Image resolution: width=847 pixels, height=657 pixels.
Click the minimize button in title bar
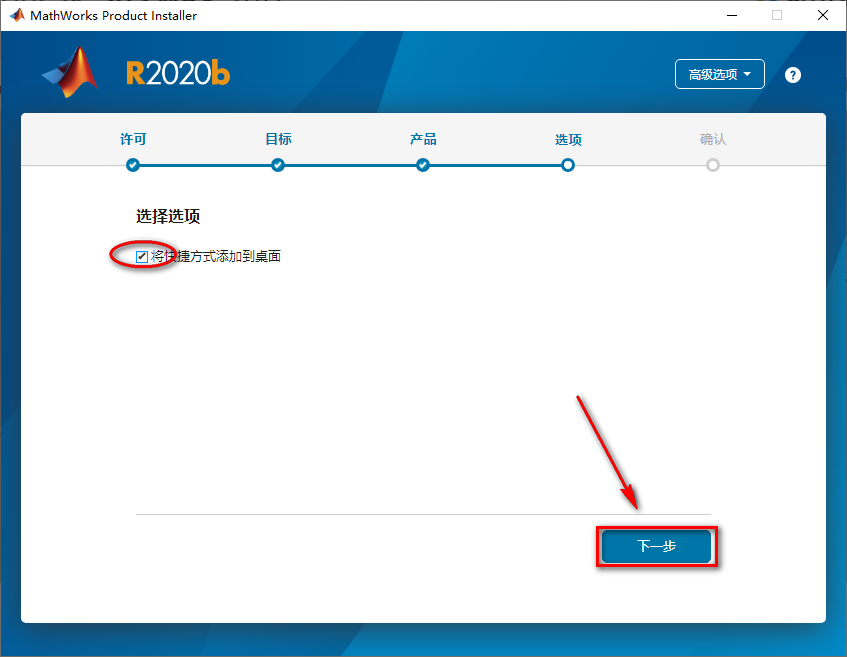tap(731, 15)
